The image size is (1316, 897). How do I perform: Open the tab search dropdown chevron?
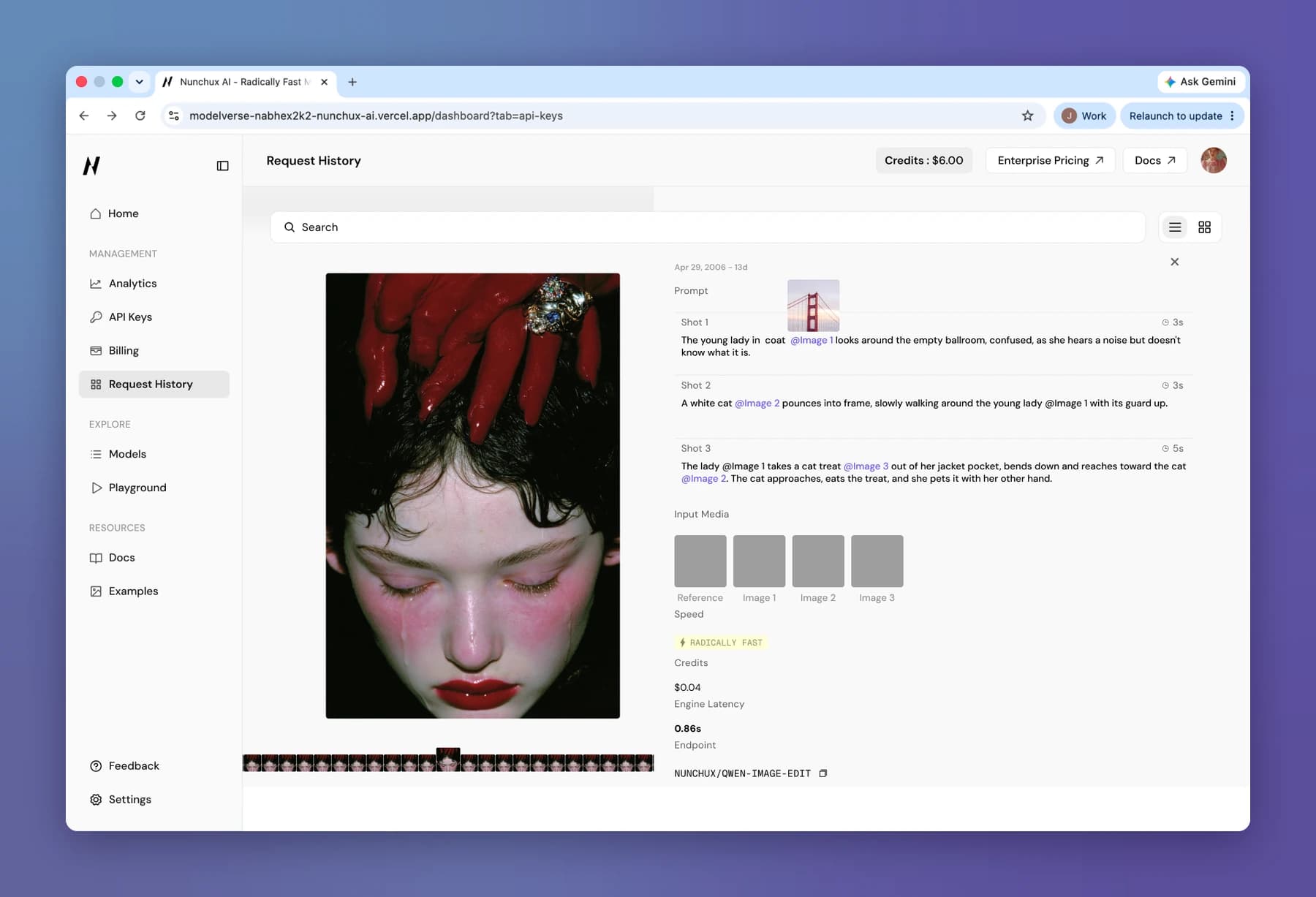tap(139, 82)
